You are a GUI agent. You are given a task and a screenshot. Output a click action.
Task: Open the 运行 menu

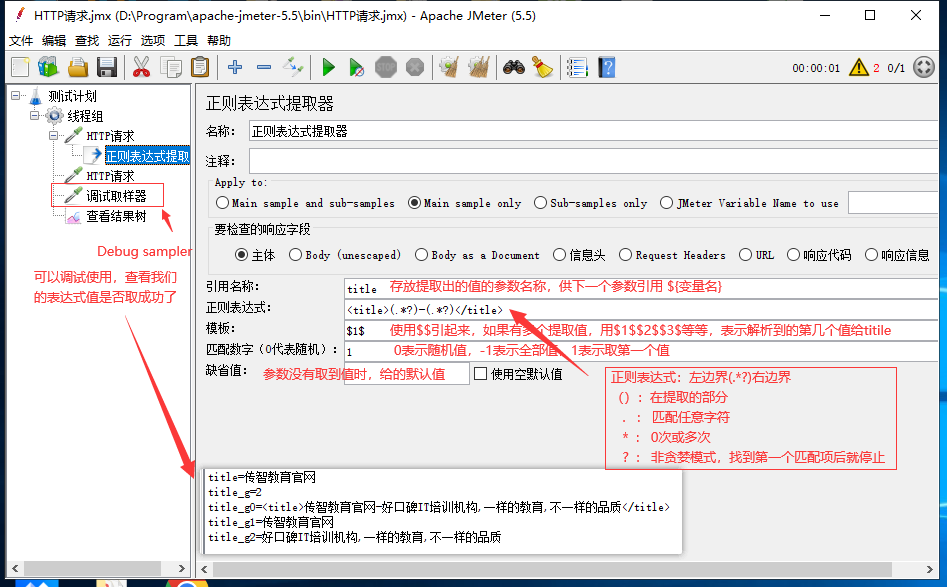[120, 41]
